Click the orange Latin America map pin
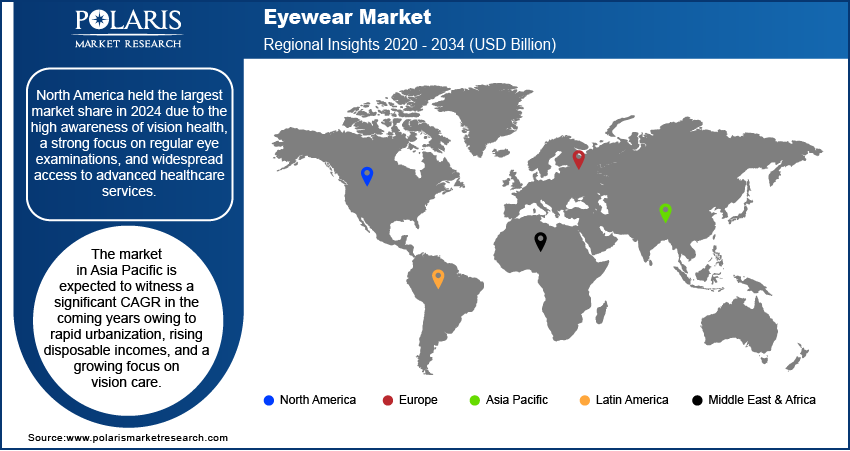The width and height of the screenshot is (850, 451). 438,279
